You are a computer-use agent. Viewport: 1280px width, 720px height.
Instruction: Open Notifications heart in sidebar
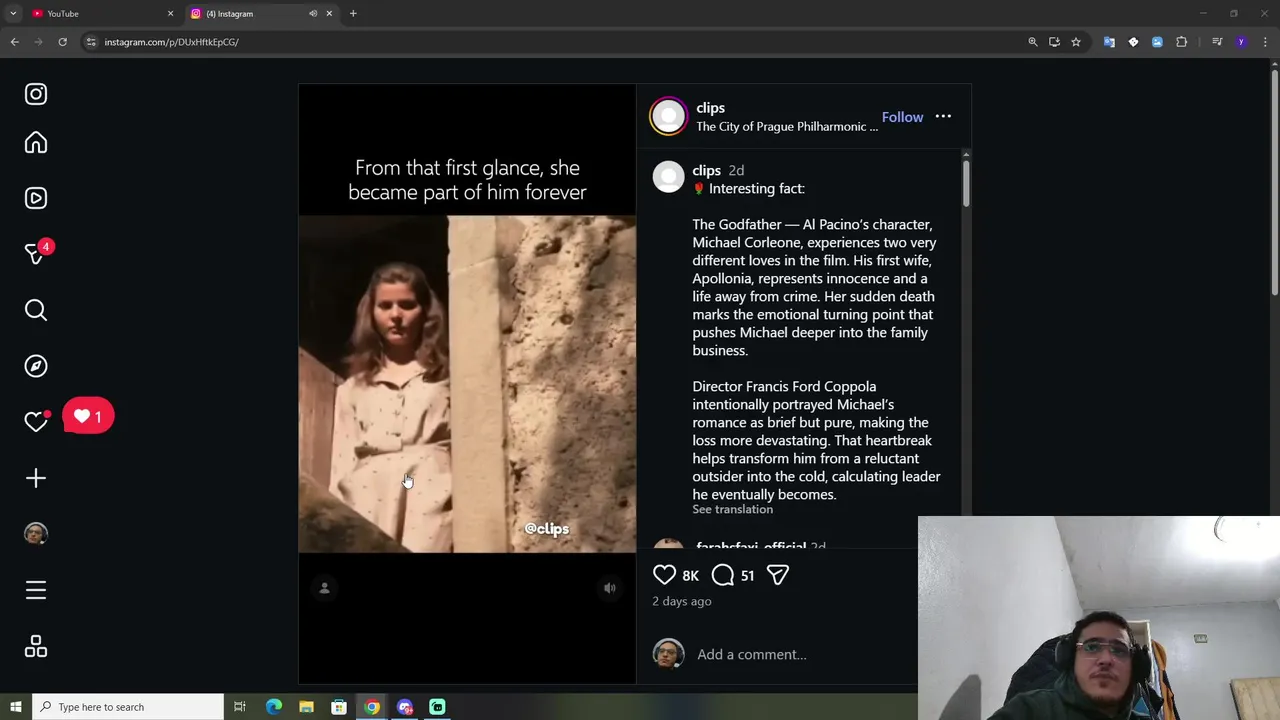click(x=36, y=422)
